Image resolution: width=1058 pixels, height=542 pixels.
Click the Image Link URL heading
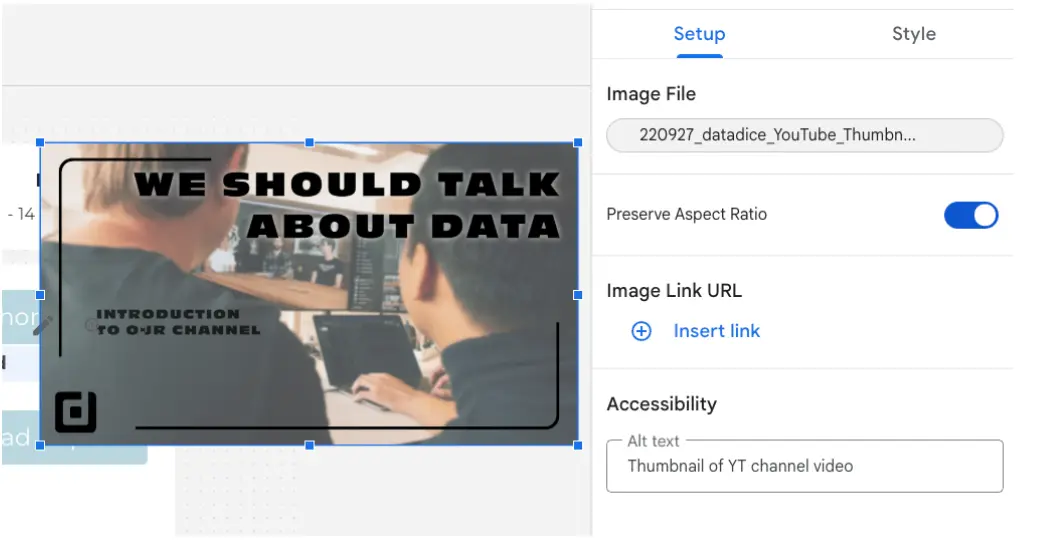[x=674, y=291]
